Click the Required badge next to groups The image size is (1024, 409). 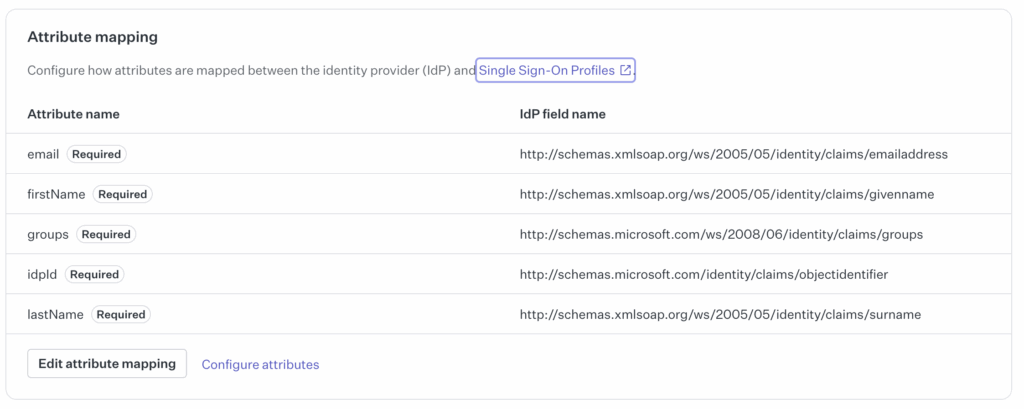point(106,235)
